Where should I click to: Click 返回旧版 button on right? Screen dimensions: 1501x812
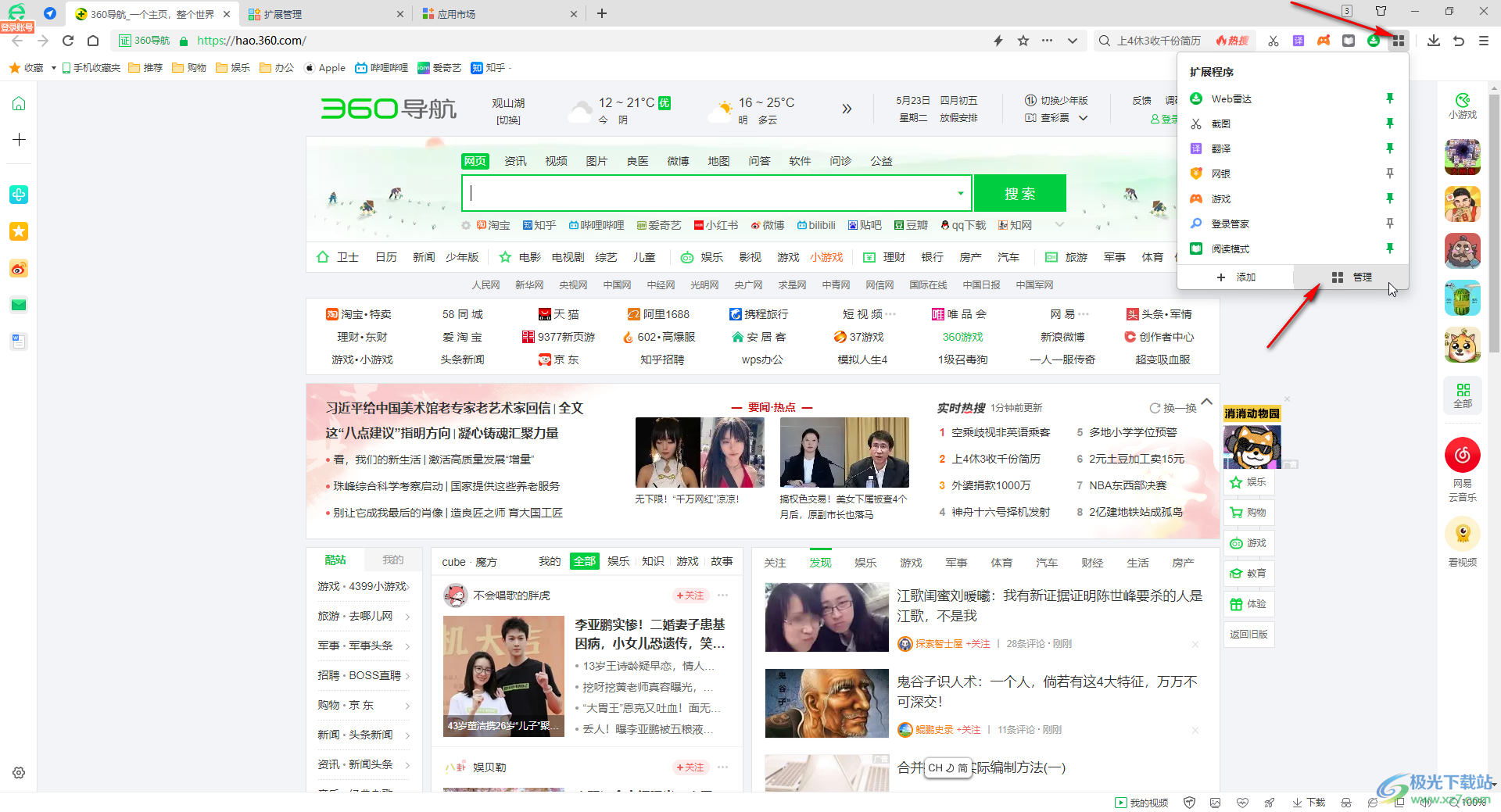[x=1248, y=635]
